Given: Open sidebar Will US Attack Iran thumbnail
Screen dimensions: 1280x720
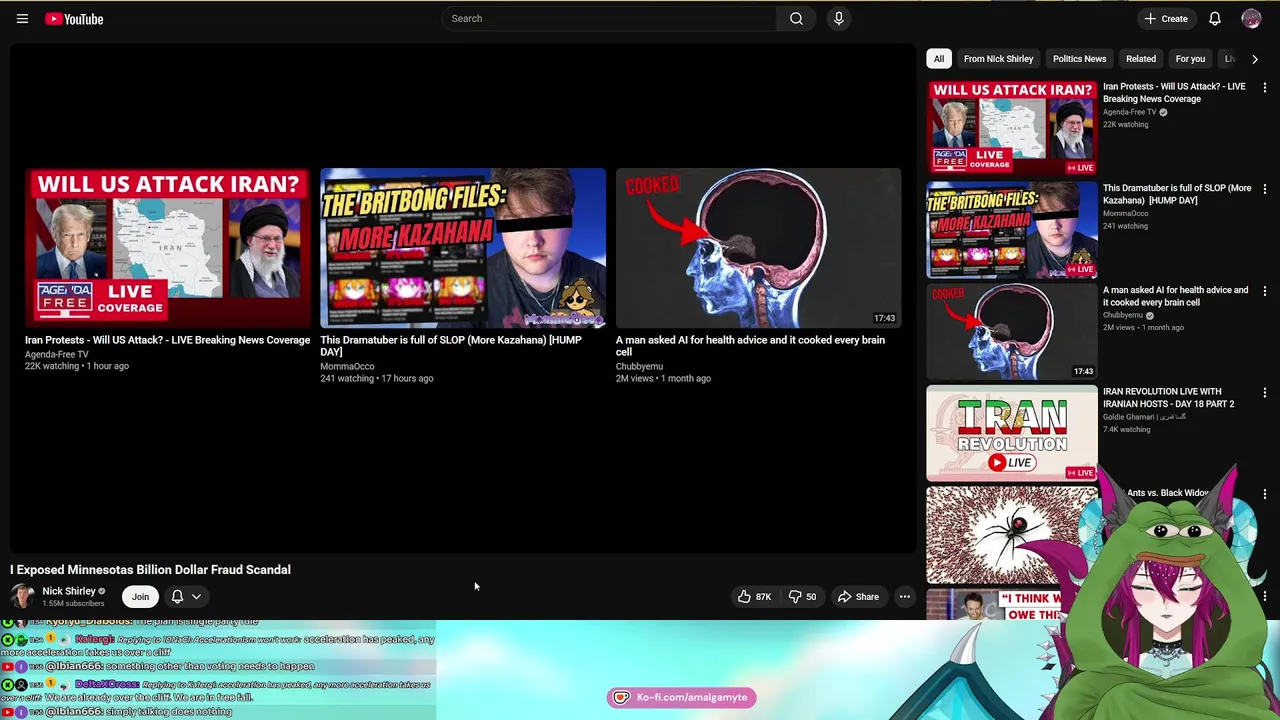Looking at the screenshot, I should click(x=1012, y=127).
